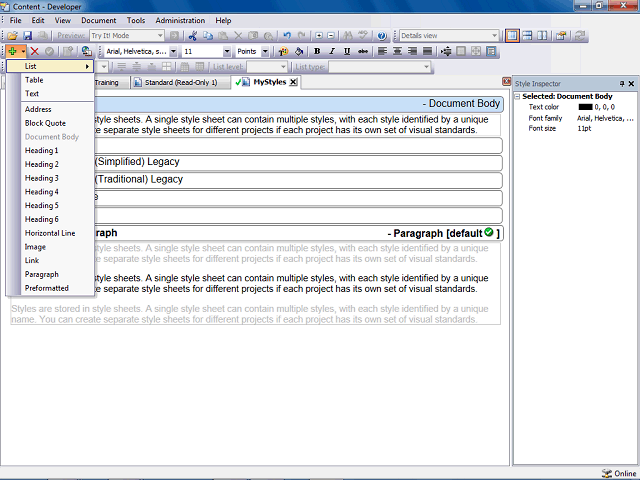The height and width of the screenshot is (480, 640).
Task: Open the Details view dropdown
Action: click(x=494, y=36)
